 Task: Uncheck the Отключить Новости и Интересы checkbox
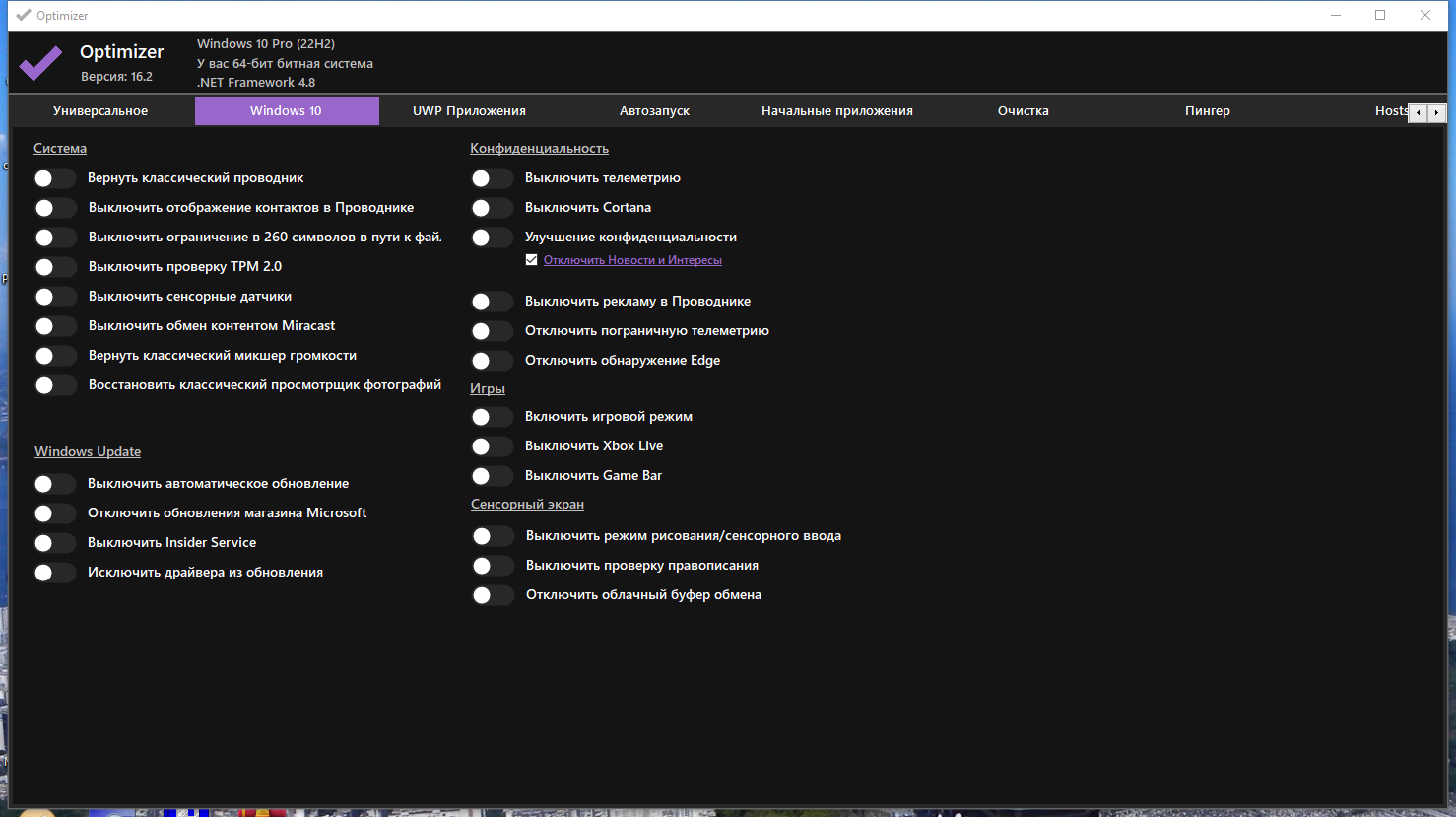(x=531, y=260)
